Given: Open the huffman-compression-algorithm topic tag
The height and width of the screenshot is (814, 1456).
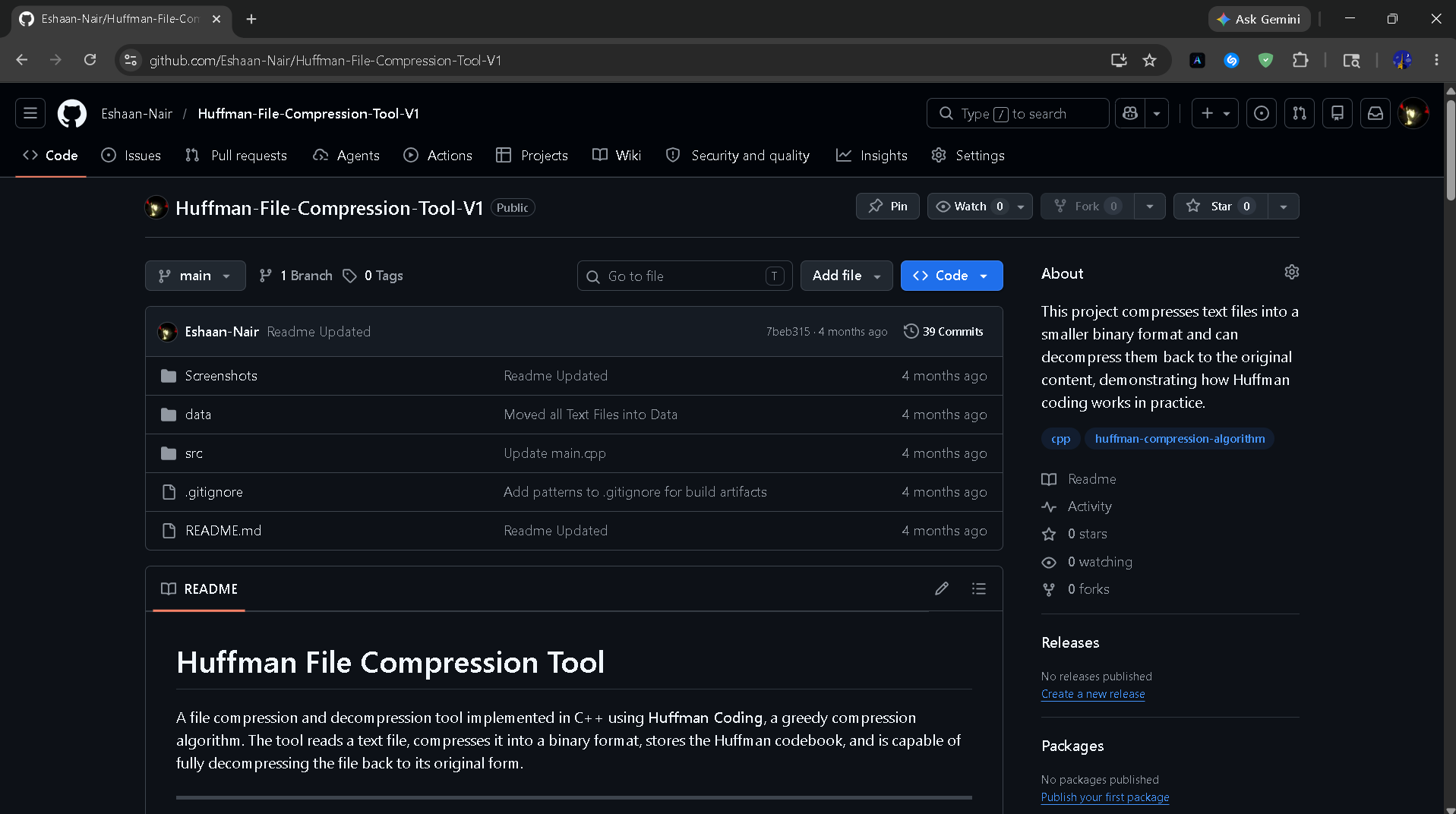Looking at the screenshot, I should click(x=1180, y=438).
